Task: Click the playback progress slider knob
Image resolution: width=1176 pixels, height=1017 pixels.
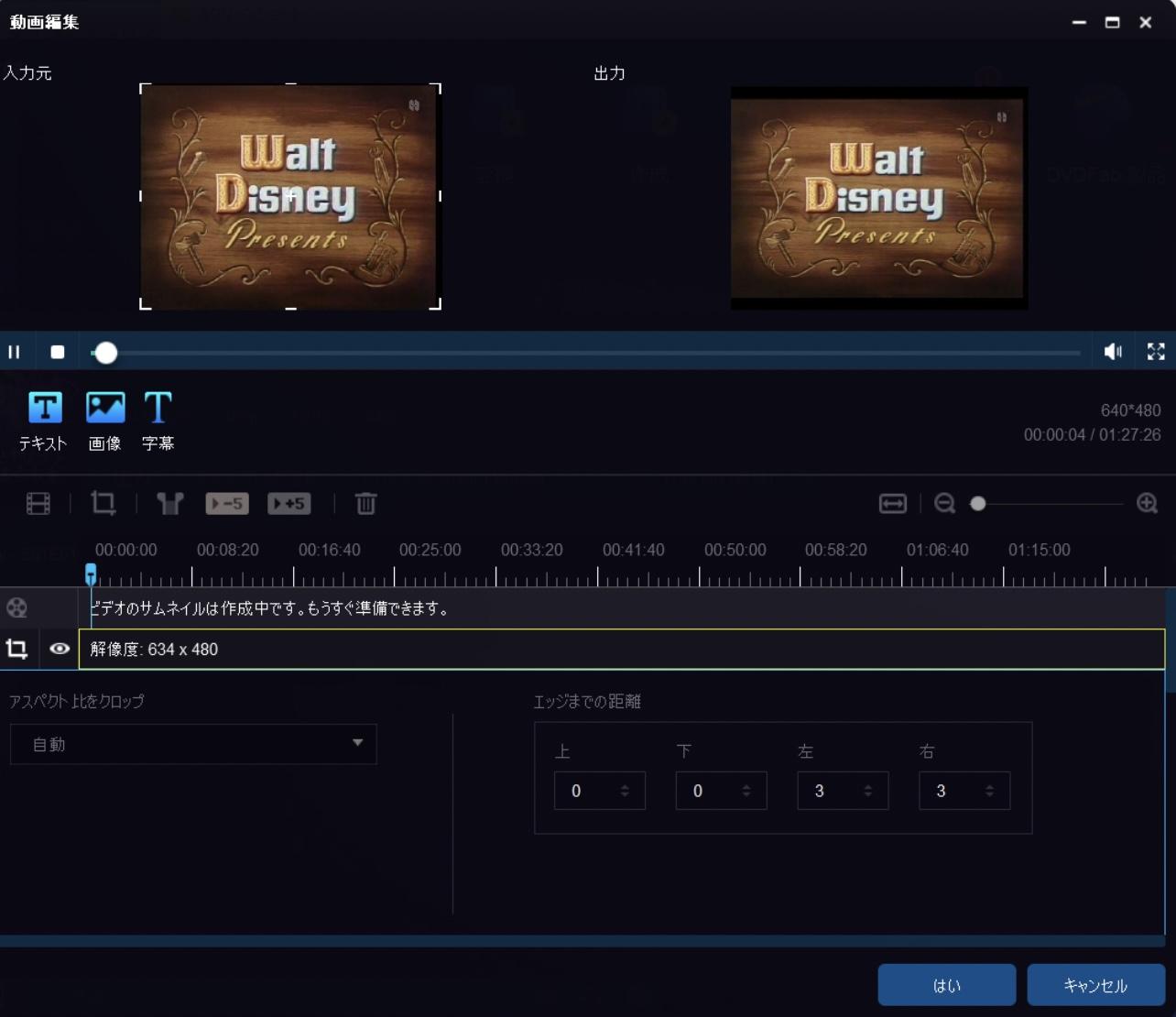Action: [x=106, y=353]
